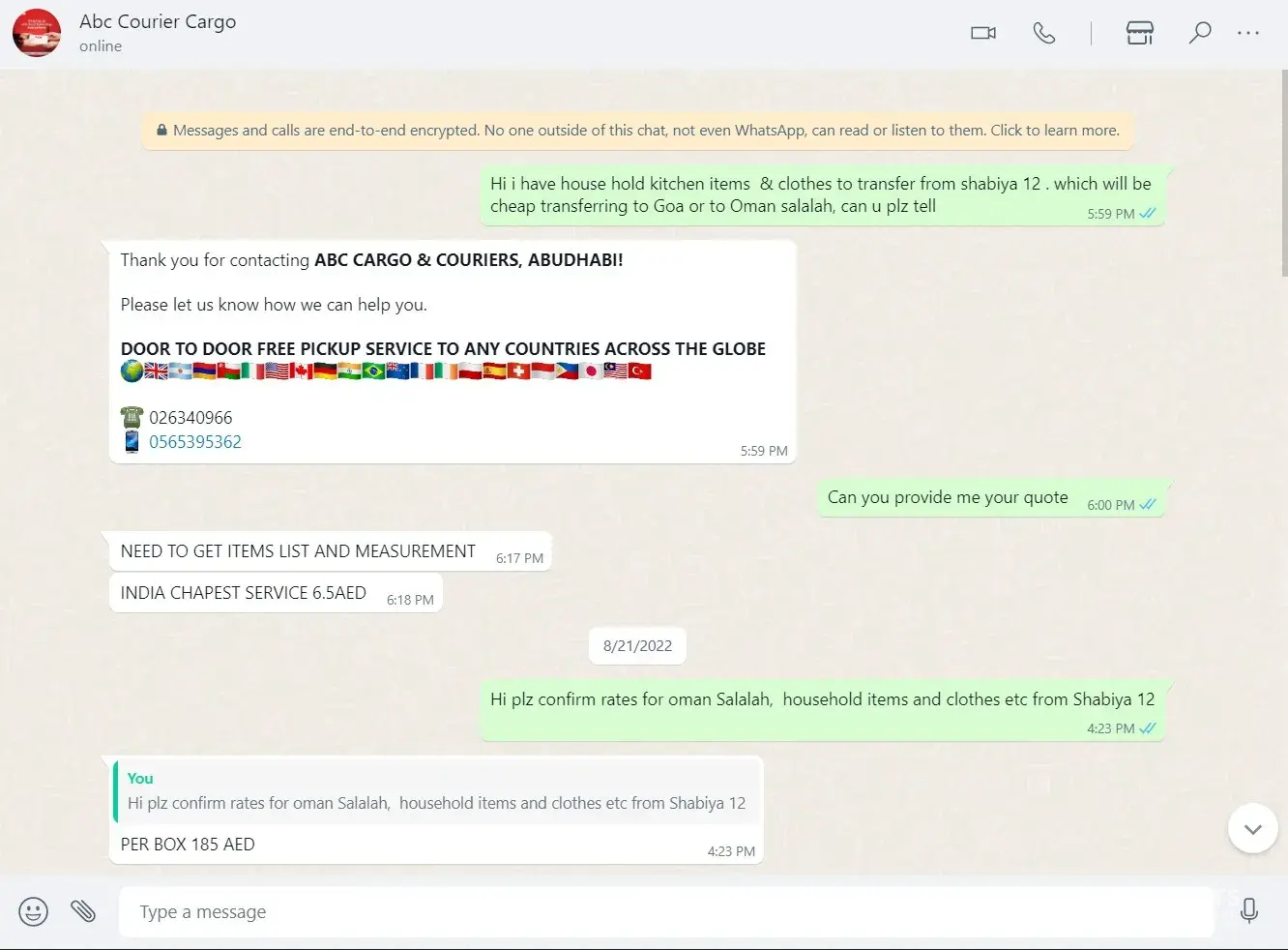Viewport: 1288px width, 950px height.
Task: Click the Abc Courier Cargo profile picture
Action: tap(37, 33)
